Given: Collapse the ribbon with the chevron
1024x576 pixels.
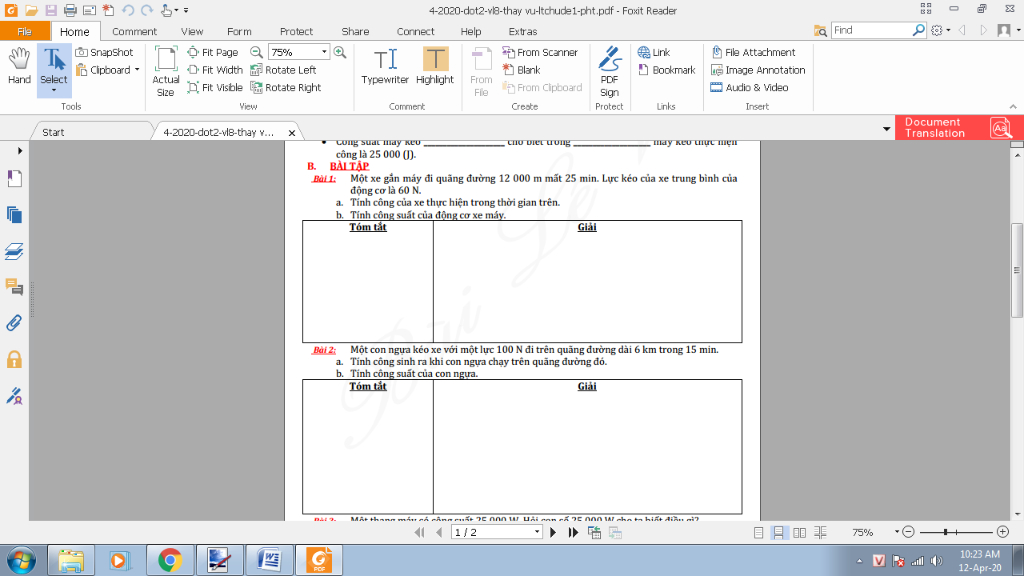Looking at the screenshot, I should (1013, 106).
